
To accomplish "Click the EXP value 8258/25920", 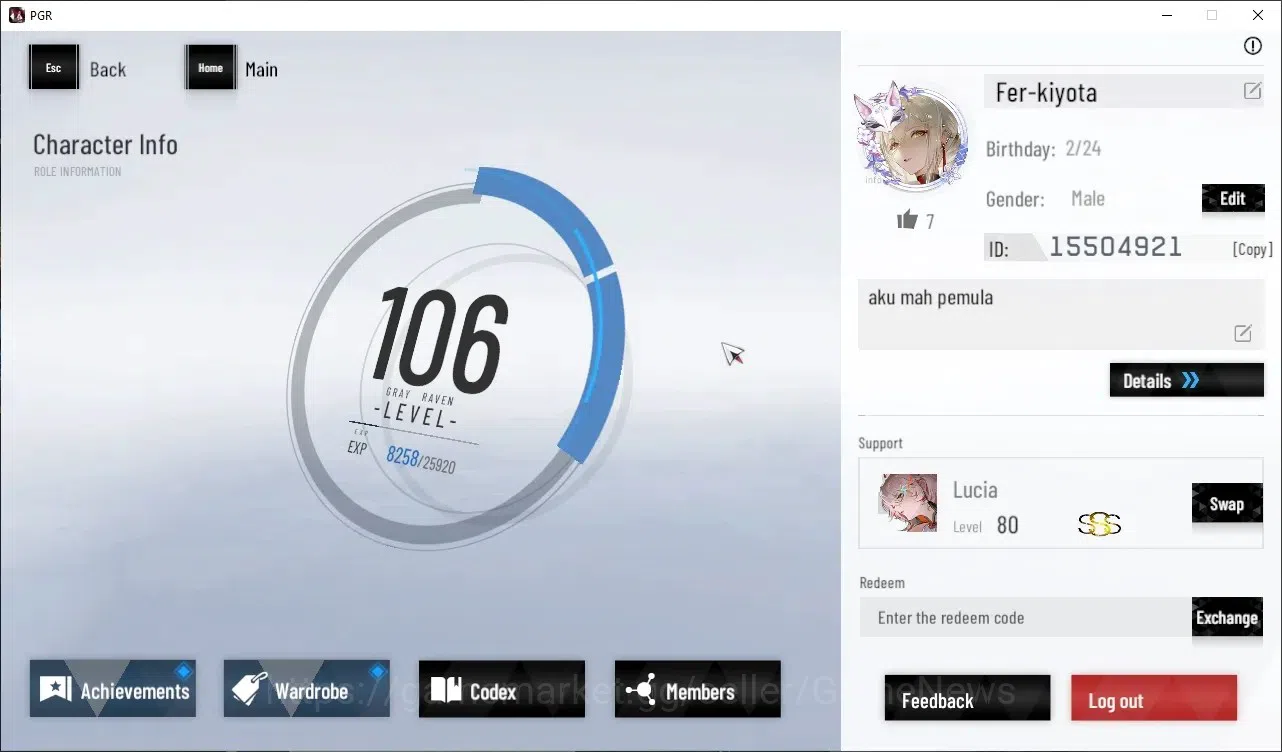I will pyautogui.click(x=420, y=460).
